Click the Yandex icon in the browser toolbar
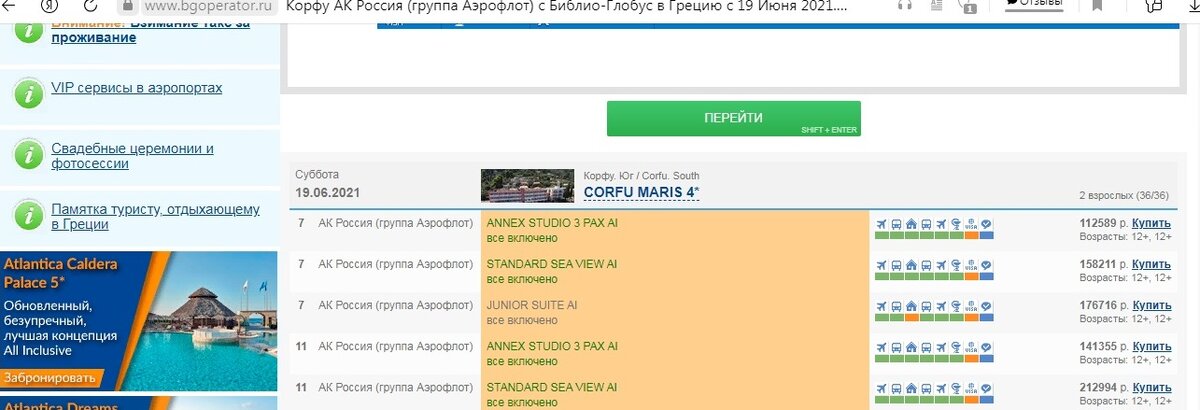 (50, 6)
